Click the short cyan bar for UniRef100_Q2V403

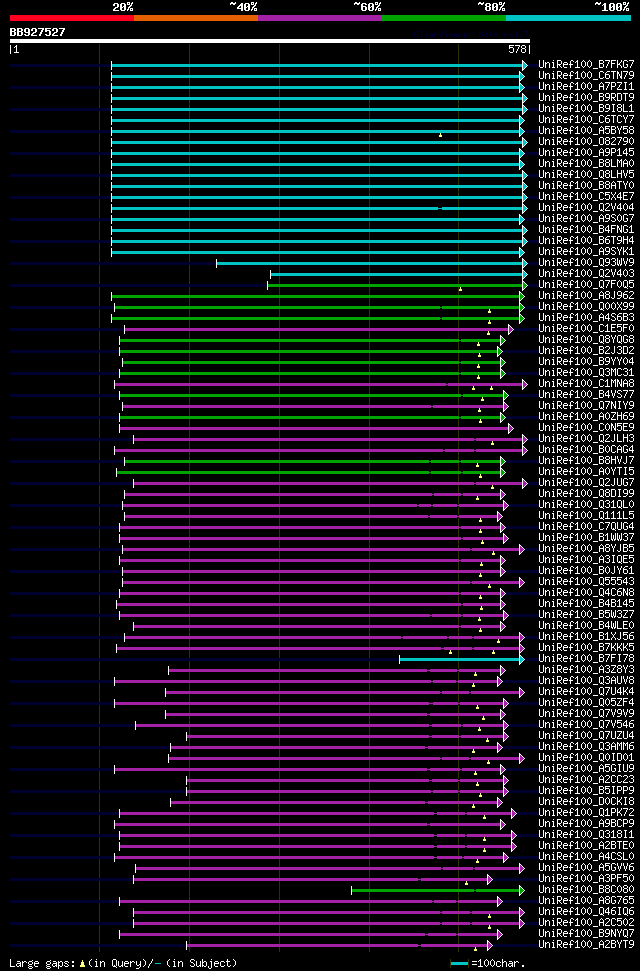coord(397,274)
